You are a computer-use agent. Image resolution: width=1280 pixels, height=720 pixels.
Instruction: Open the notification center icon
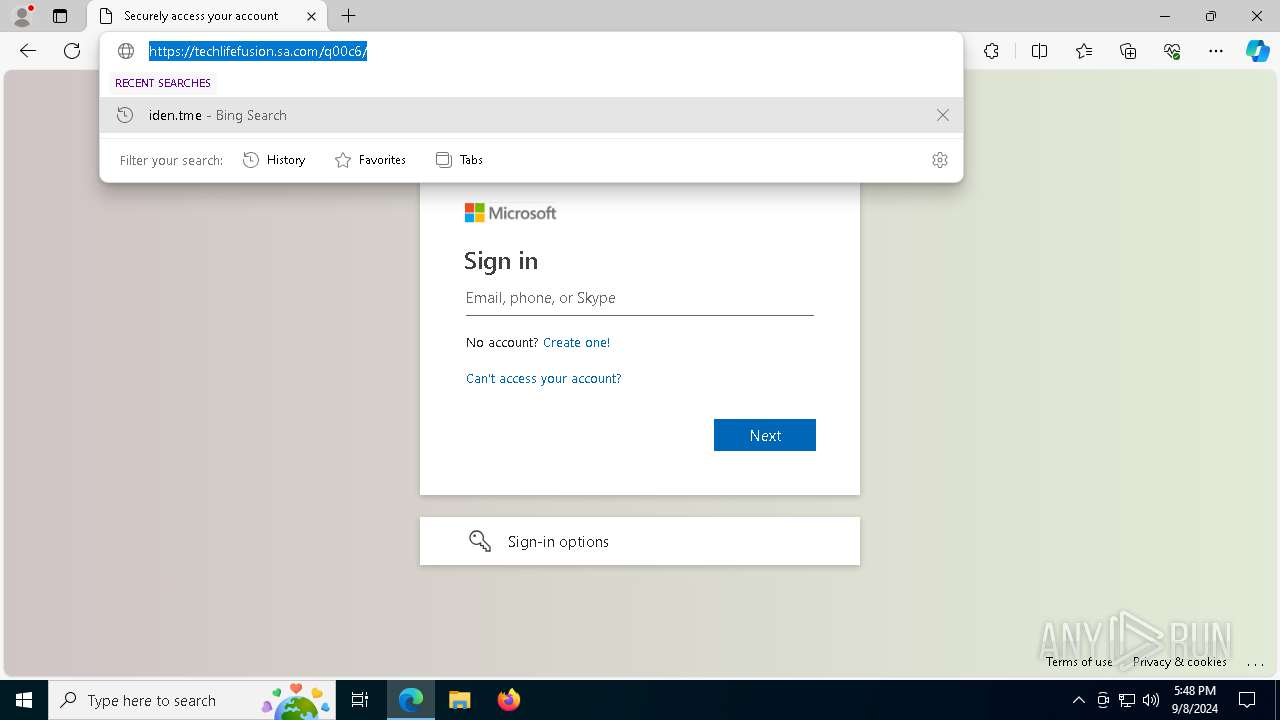tap(1247, 700)
